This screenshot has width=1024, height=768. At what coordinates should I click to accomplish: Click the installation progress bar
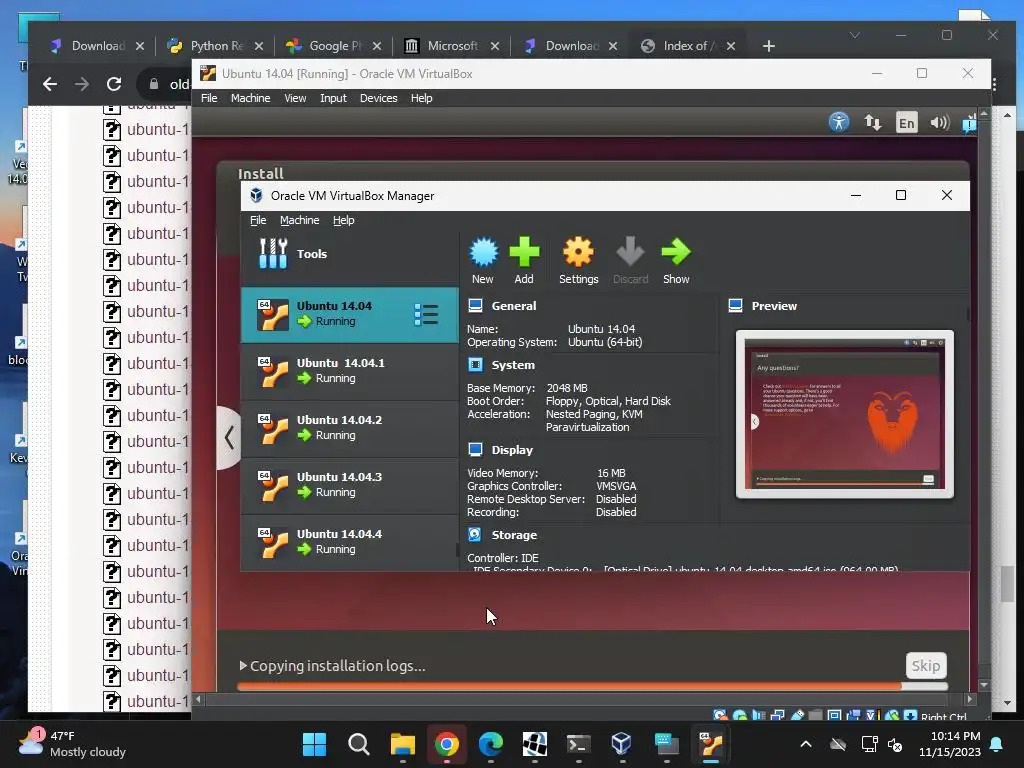coord(592,686)
